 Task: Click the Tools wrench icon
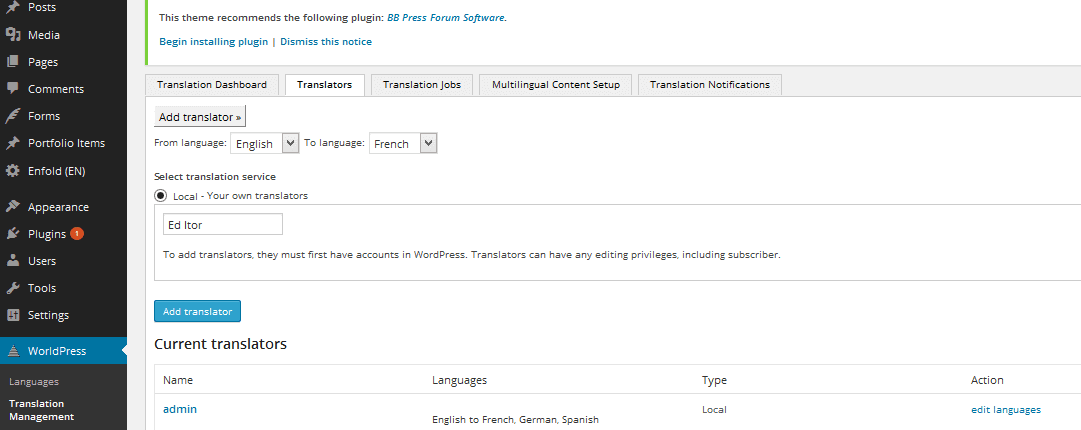[x=12, y=288]
